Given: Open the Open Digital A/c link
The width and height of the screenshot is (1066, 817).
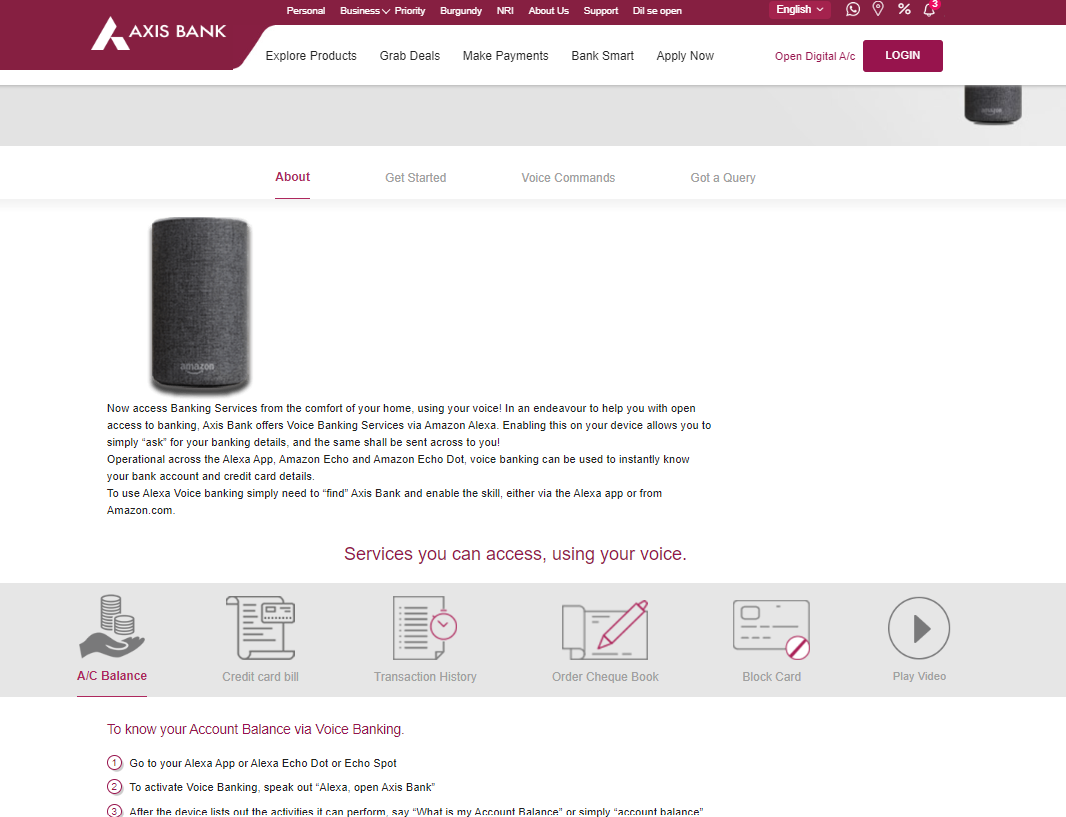Looking at the screenshot, I should point(815,57).
